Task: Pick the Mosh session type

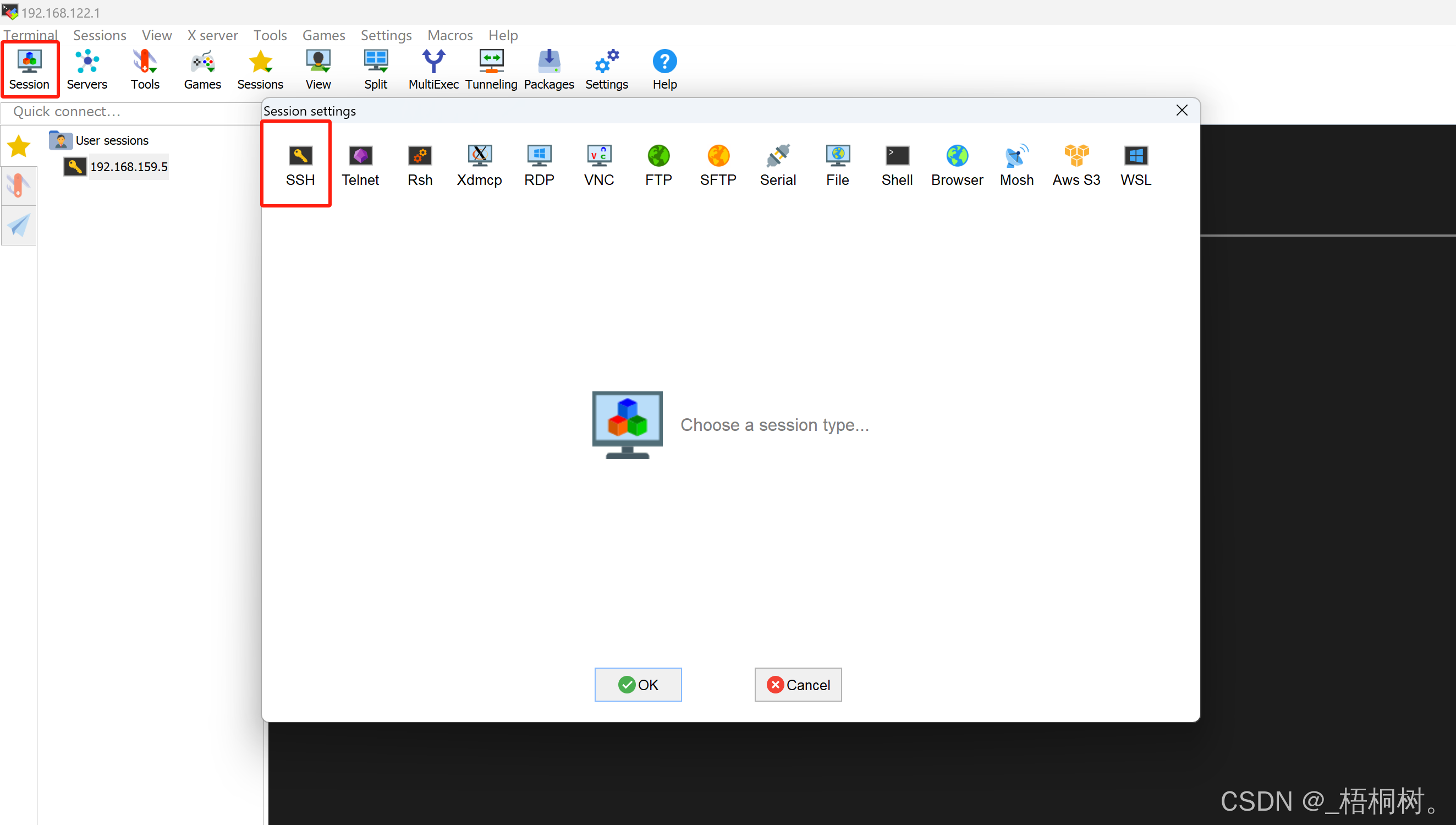Action: pos(1016,165)
